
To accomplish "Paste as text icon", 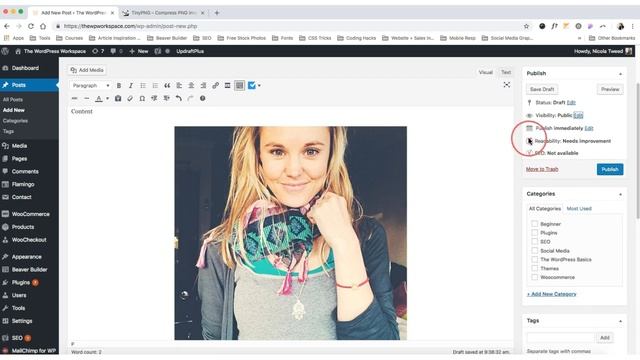I will pyautogui.click(x=118, y=98).
